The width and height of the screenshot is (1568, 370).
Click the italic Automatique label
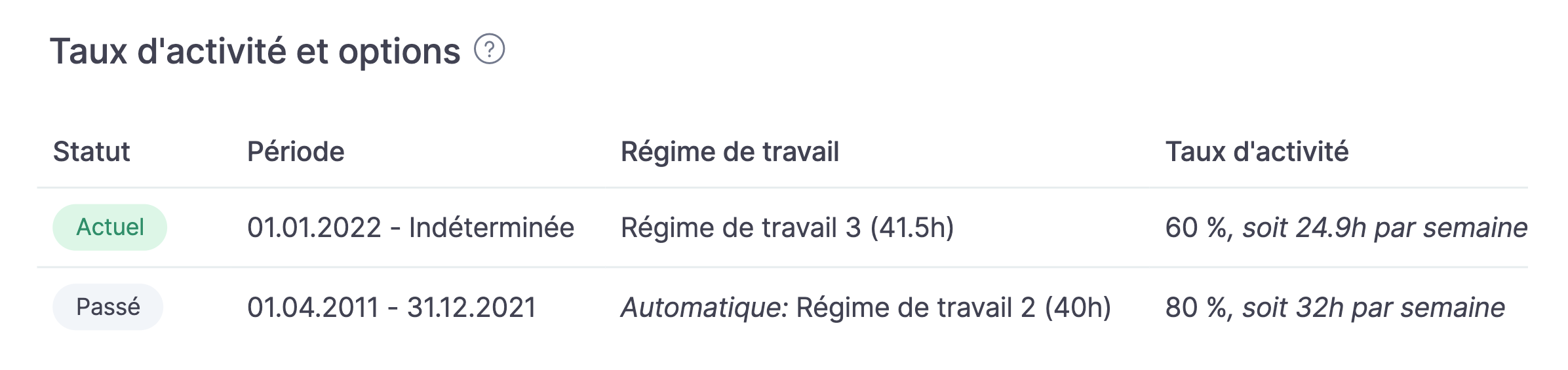point(704,307)
